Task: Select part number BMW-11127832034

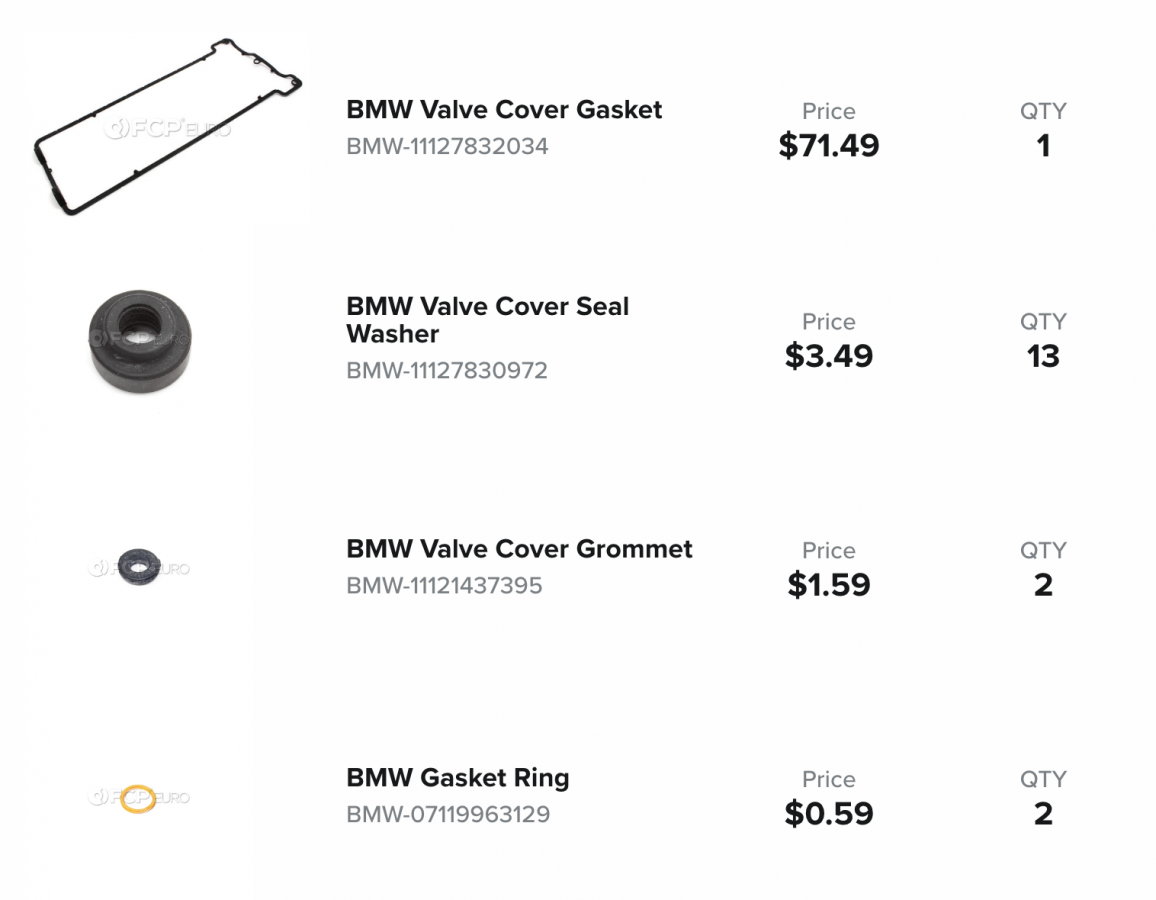Action: [x=447, y=146]
